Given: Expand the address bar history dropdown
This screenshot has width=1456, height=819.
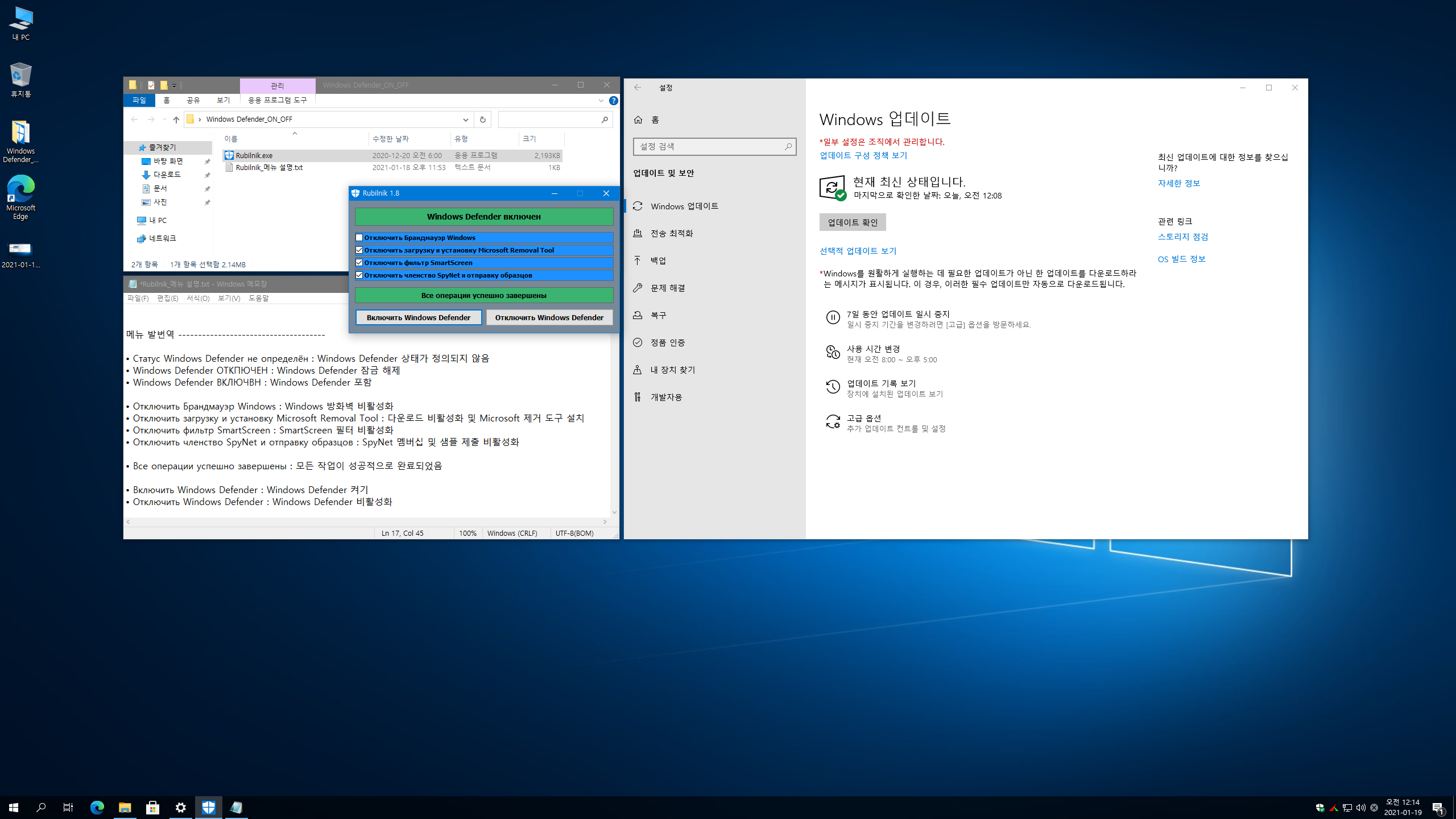Looking at the screenshot, I should click(x=465, y=119).
